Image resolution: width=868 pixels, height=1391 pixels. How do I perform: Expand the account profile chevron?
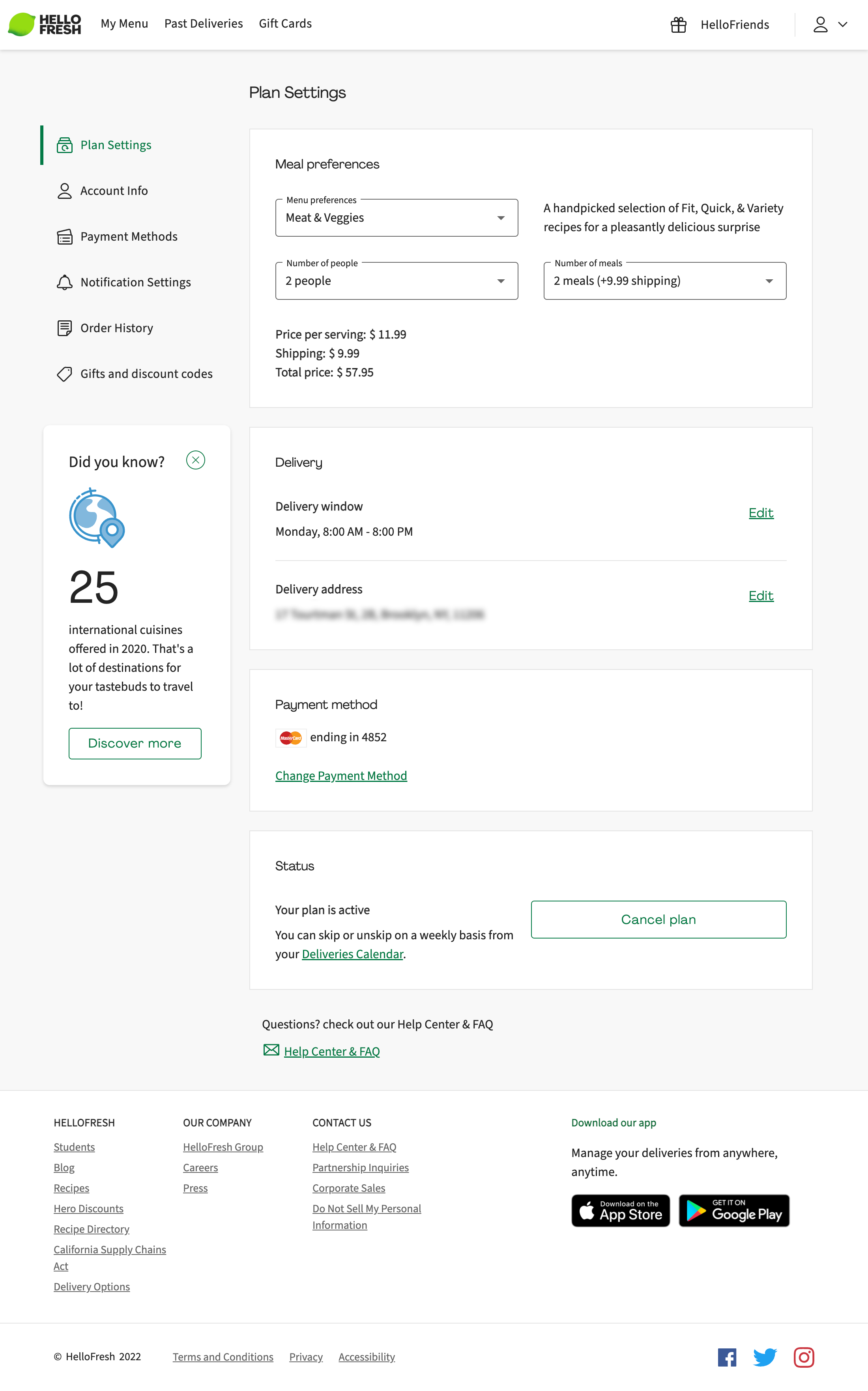(842, 24)
